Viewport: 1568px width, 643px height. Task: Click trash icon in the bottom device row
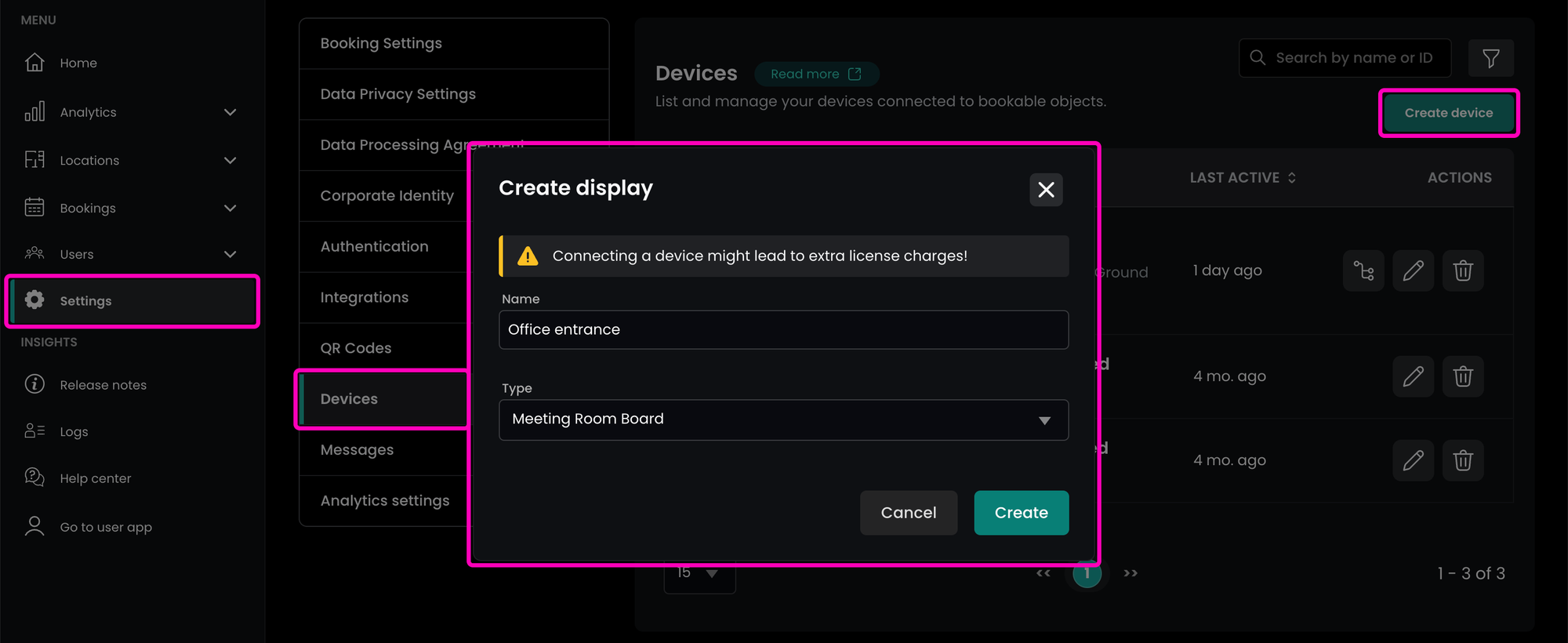click(x=1462, y=460)
